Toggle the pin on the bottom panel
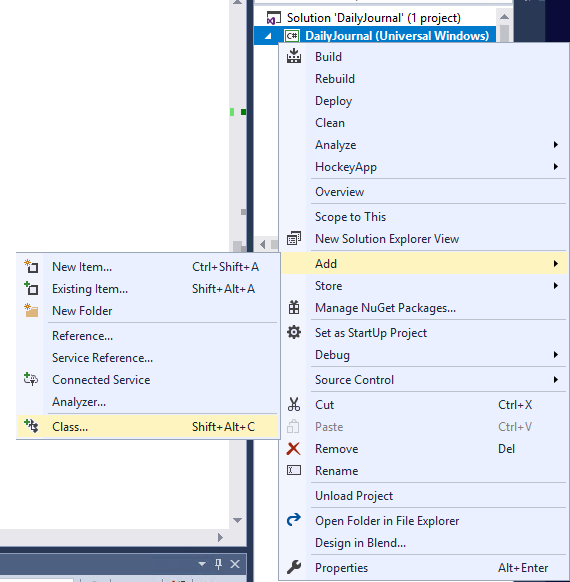Screen dimensions: 570x582 (219, 564)
